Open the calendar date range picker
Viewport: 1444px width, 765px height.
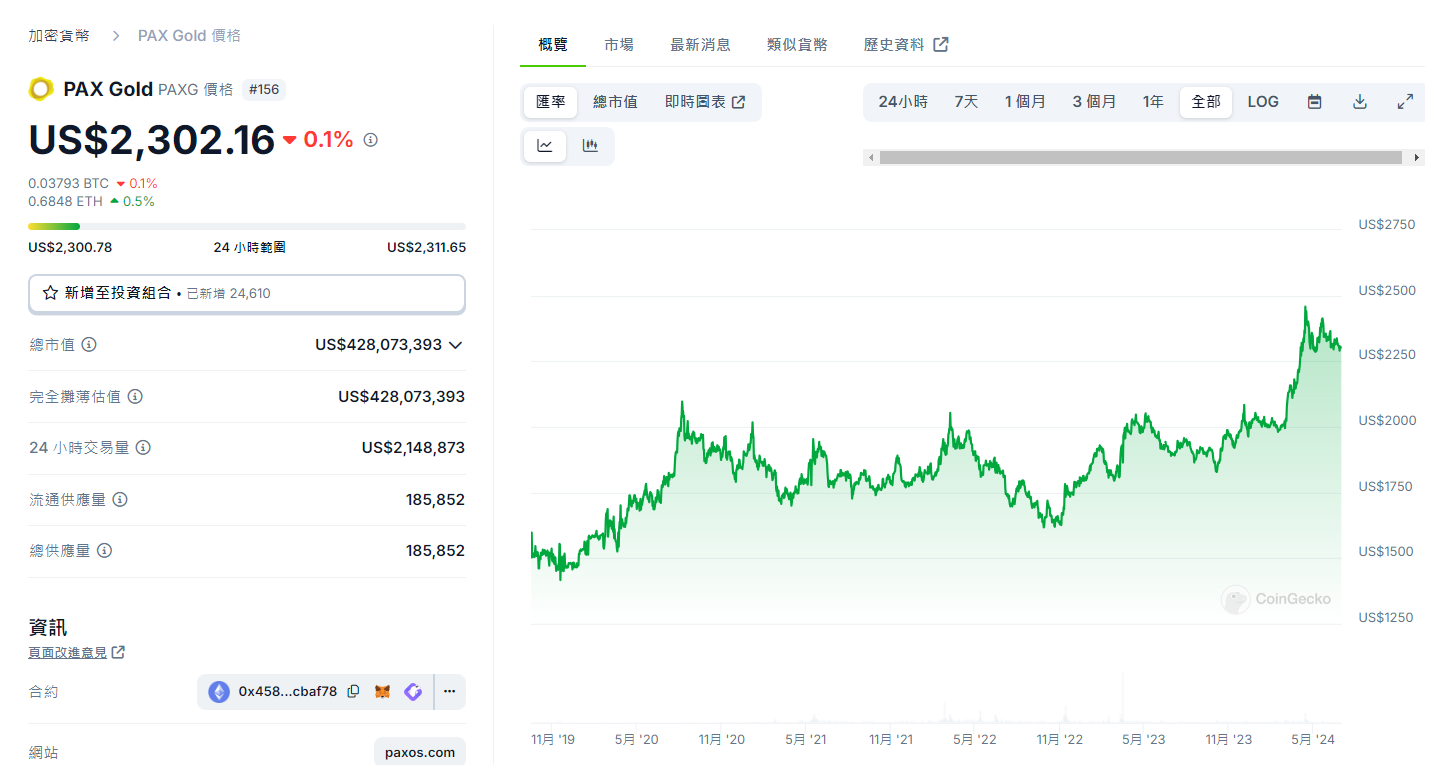point(1315,102)
